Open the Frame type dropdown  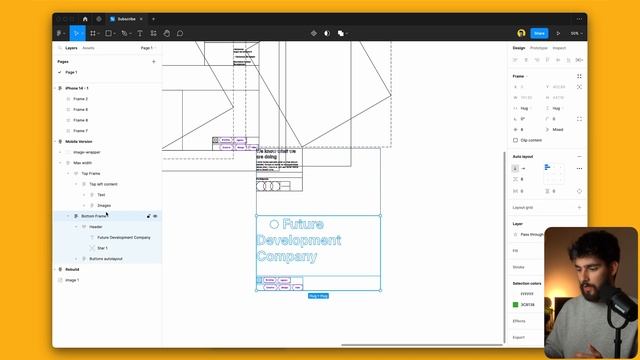[x=520, y=76]
